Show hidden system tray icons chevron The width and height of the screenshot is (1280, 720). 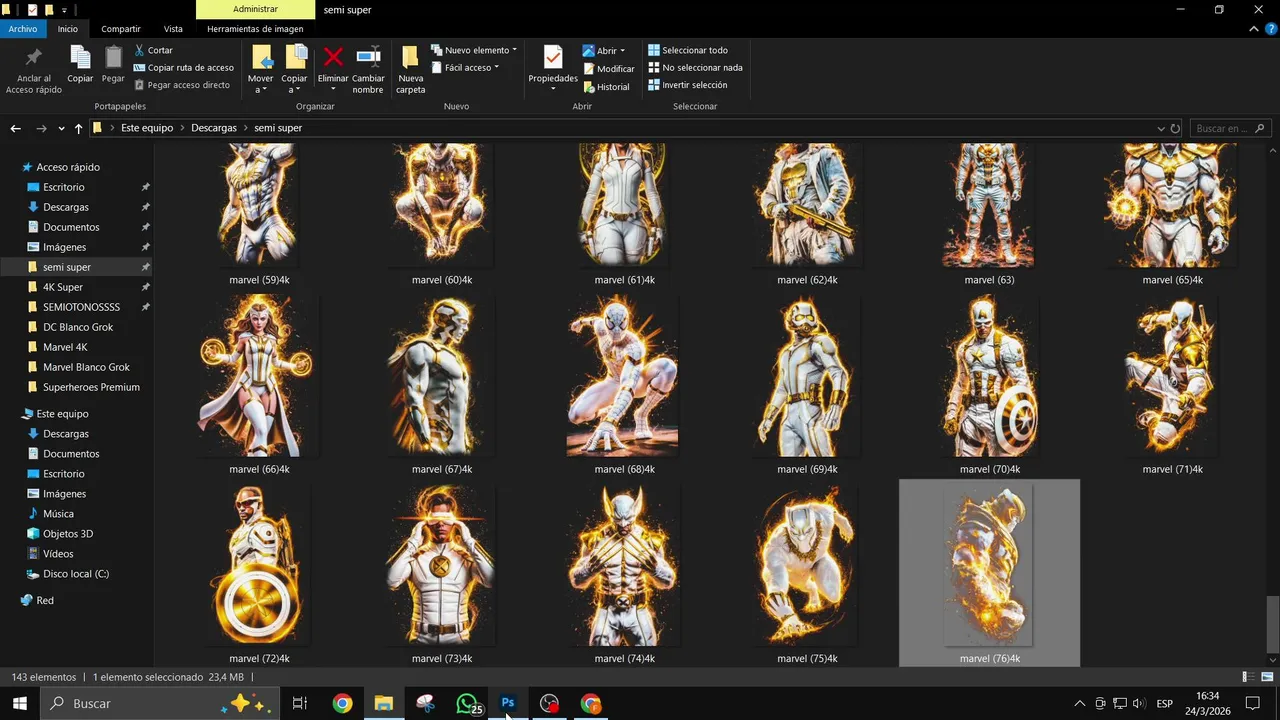1079,704
